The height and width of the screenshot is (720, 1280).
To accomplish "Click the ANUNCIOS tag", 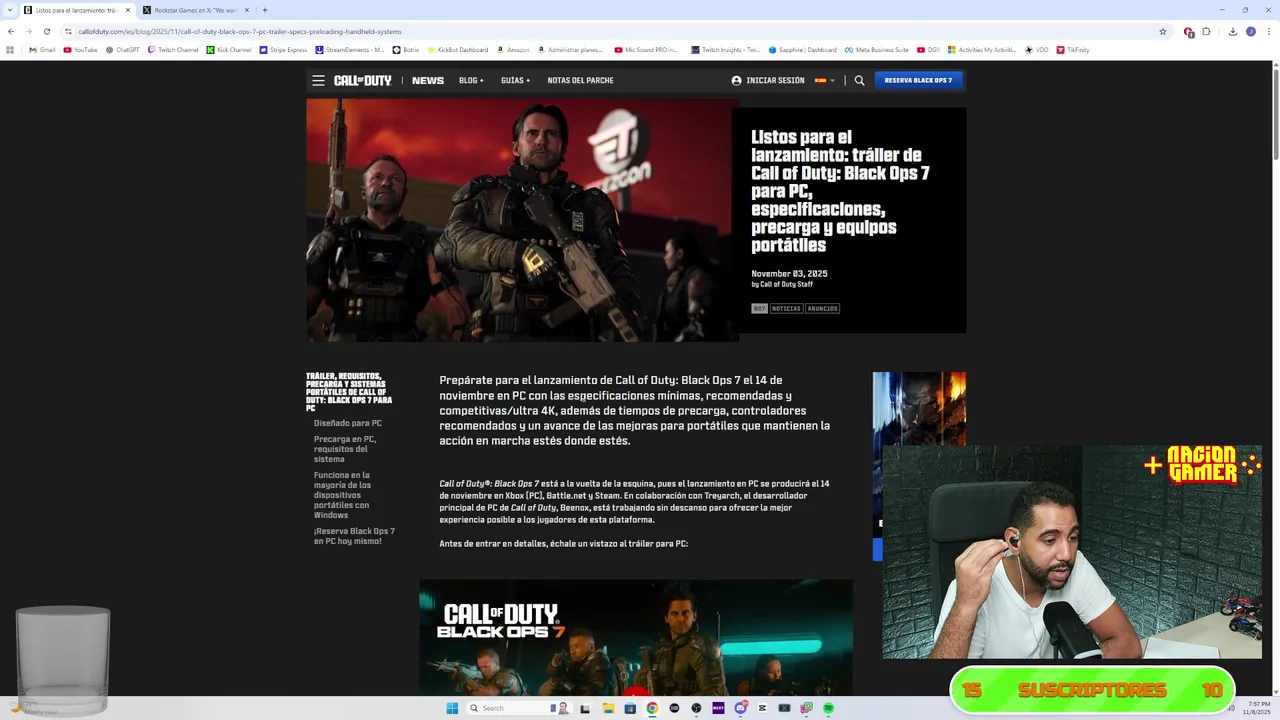I will [822, 309].
